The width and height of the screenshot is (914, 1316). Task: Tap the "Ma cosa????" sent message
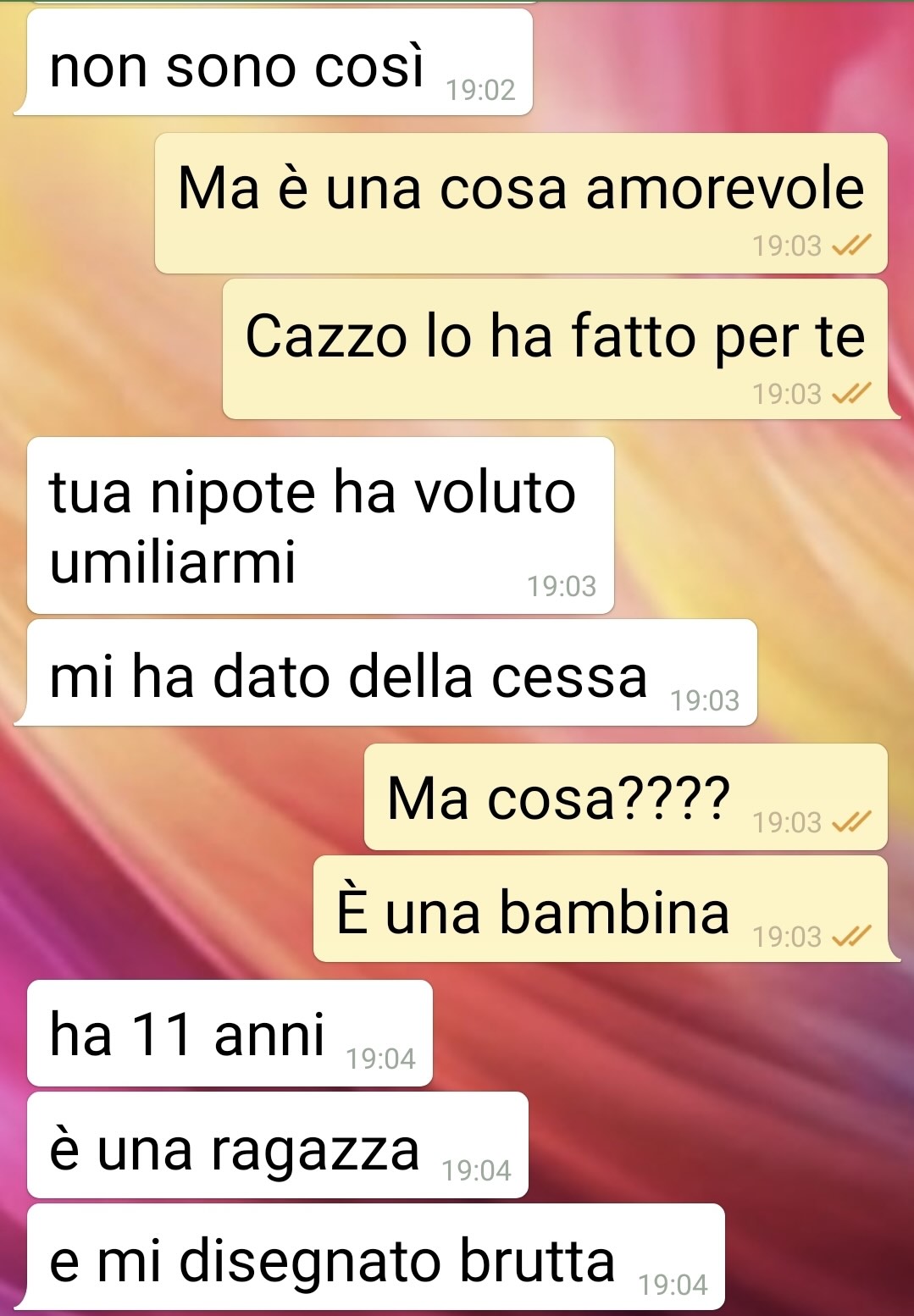pos(626,797)
